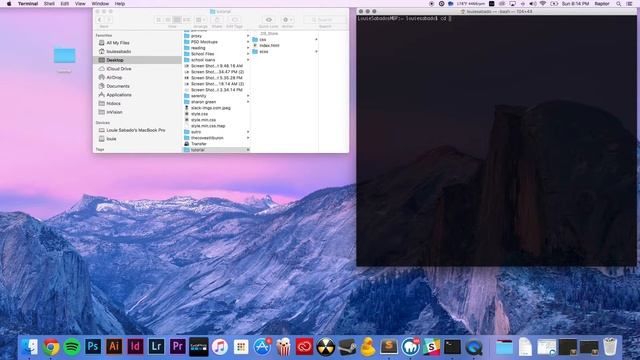Open the Action gear dropdown in Finder

tap(287, 20)
